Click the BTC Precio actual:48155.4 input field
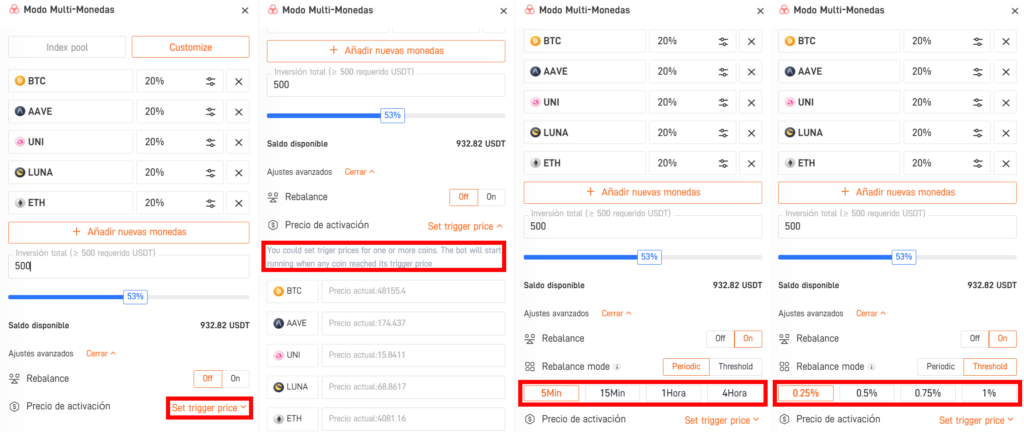This screenshot has width=1024, height=432. pyautogui.click(x=414, y=291)
